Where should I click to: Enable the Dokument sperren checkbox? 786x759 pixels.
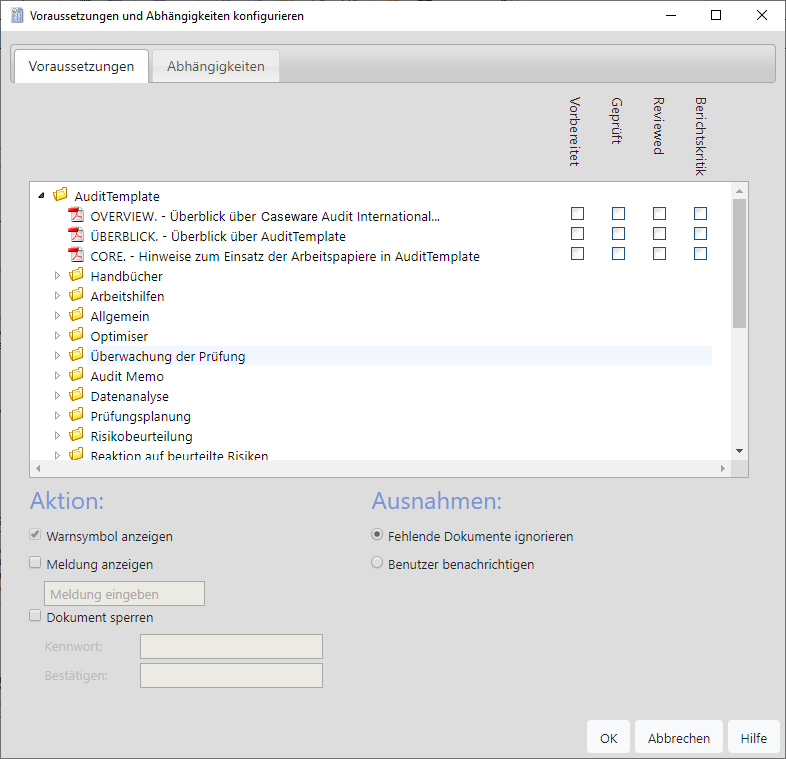(36, 617)
